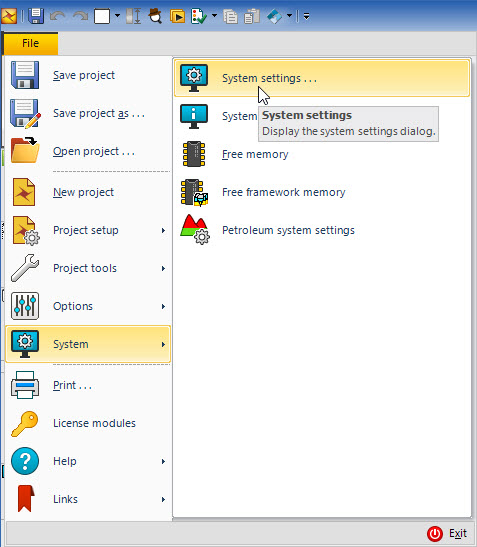Viewport: 477px width, 547px height.
Task: Click the Project tools wrench icon
Action: [x=25, y=268]
